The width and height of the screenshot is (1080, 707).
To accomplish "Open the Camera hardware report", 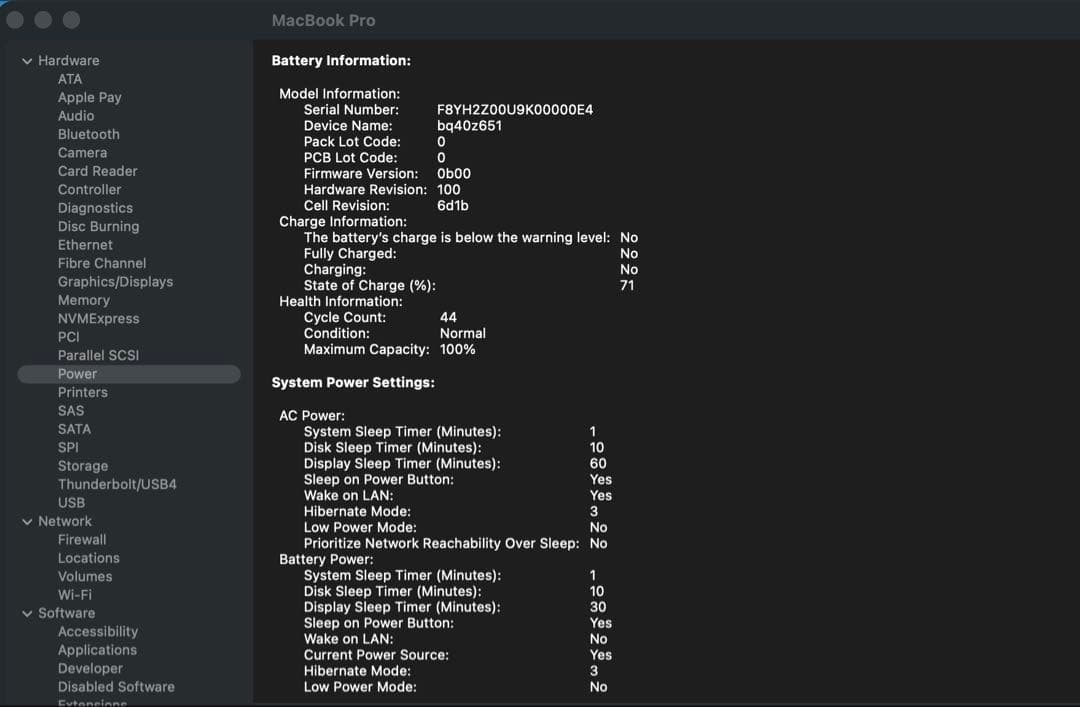I will tap(82, 152).
